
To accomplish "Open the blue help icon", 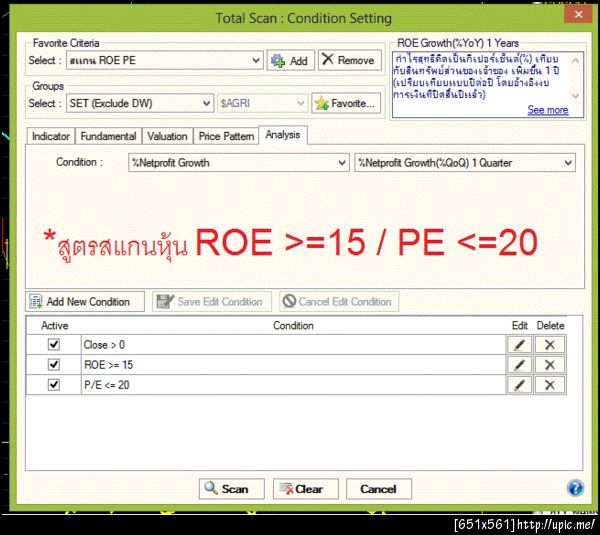I will 575,488.
